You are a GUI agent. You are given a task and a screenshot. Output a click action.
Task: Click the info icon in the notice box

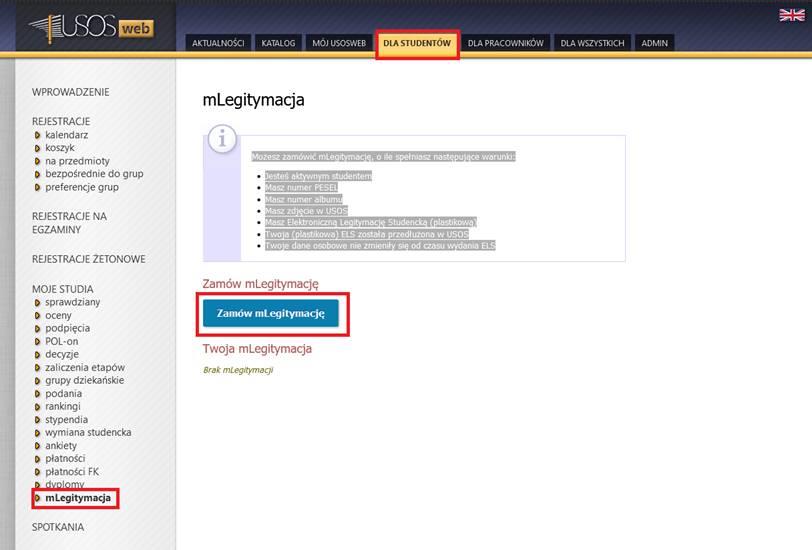[x=222, y=139]
